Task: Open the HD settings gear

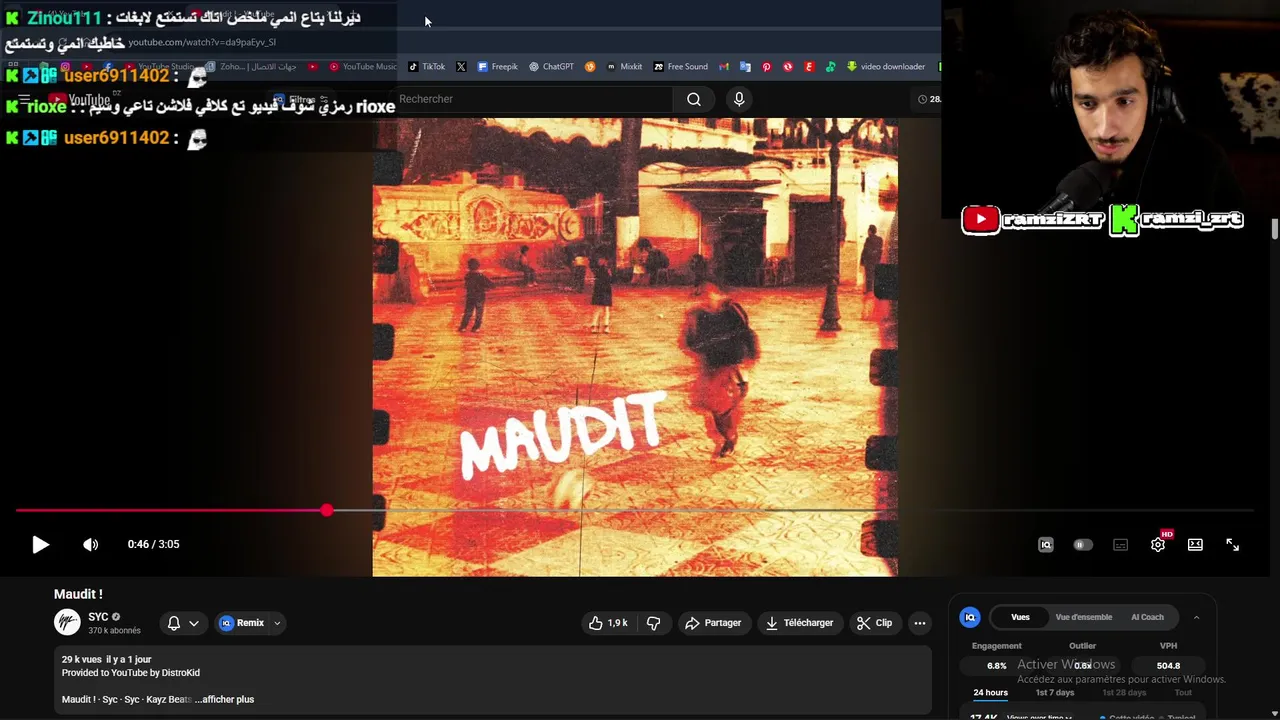Action: coord(1158,544)
